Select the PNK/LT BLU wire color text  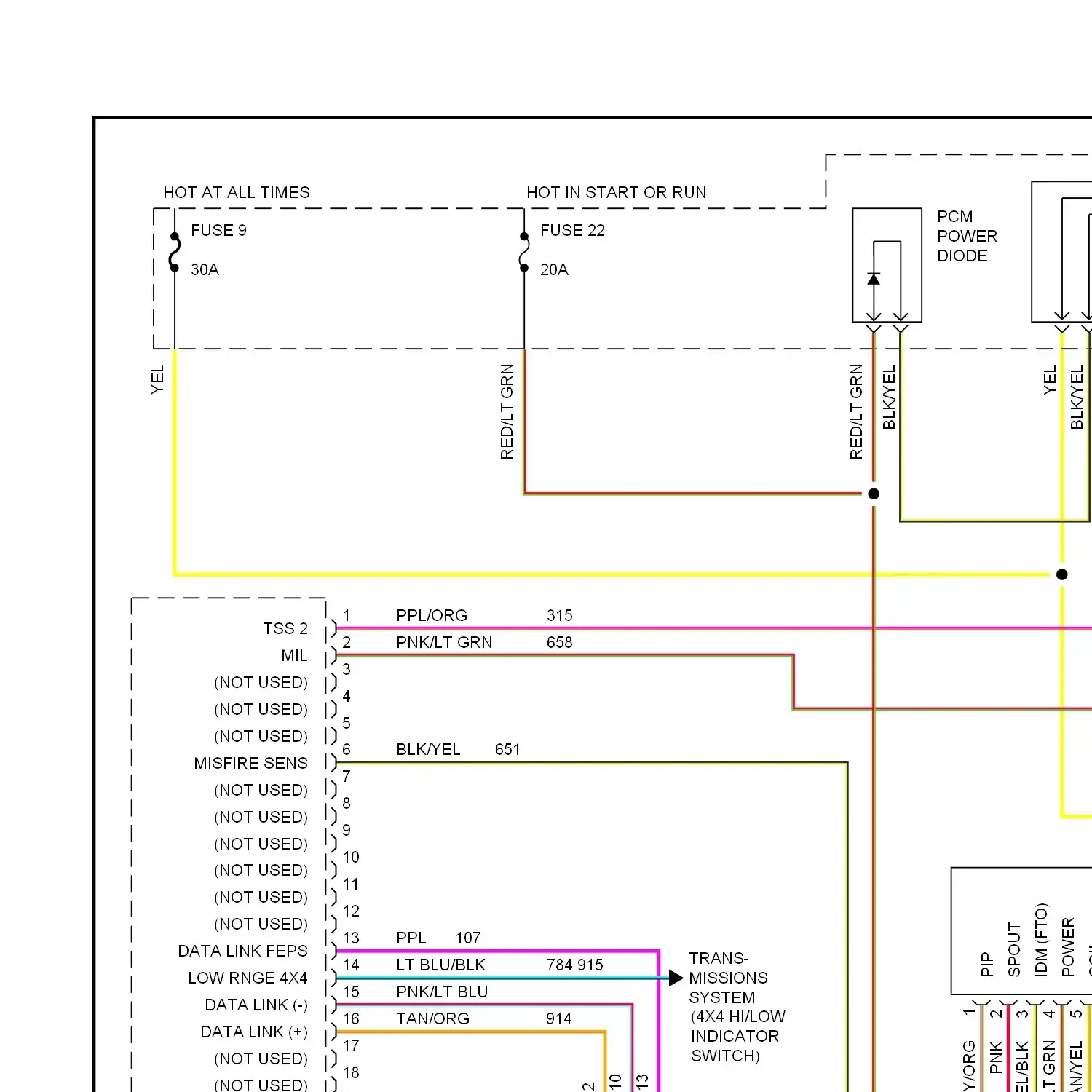[x=442, y=992]
